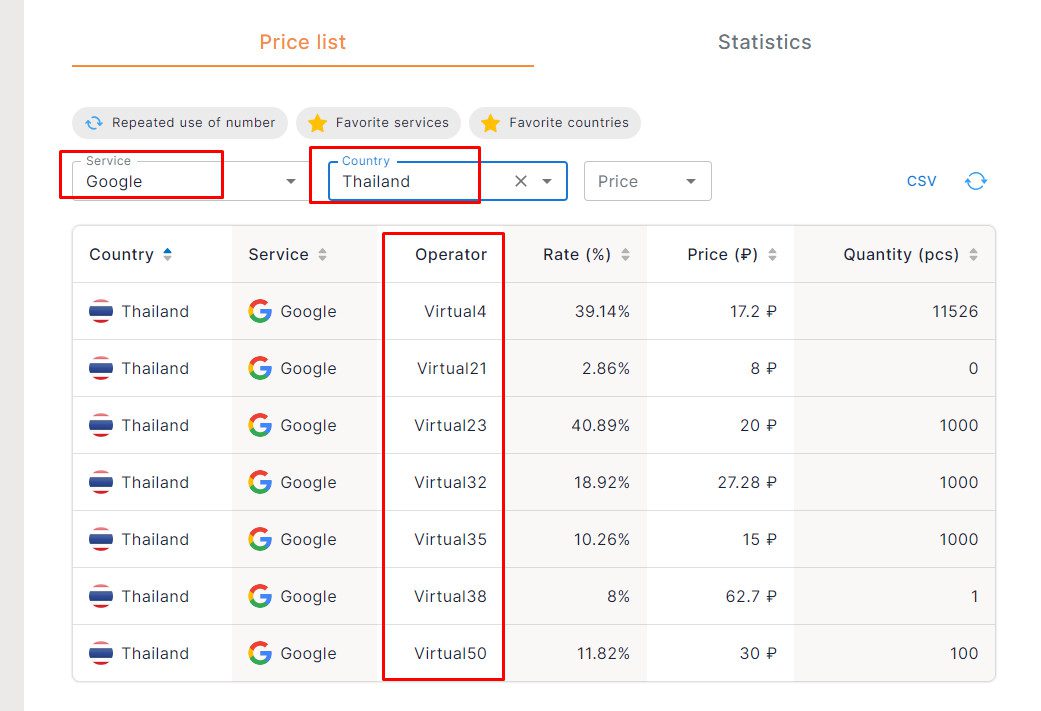The height and width of the screenshot is (711, 1041).
Task: Click Thailand flag in Virtual21 row
Action: 101,368
